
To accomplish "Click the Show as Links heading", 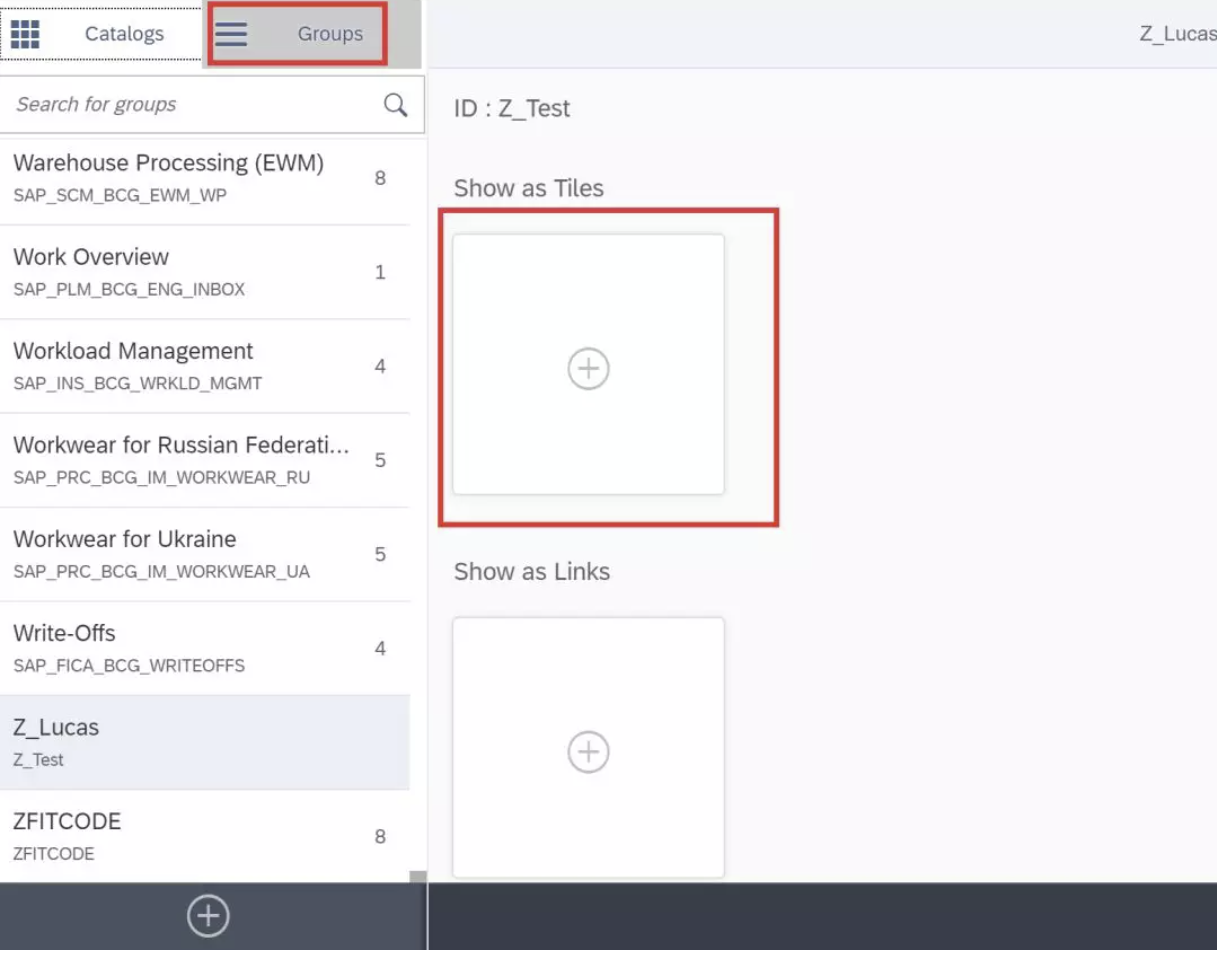I will tap(532, 572).
